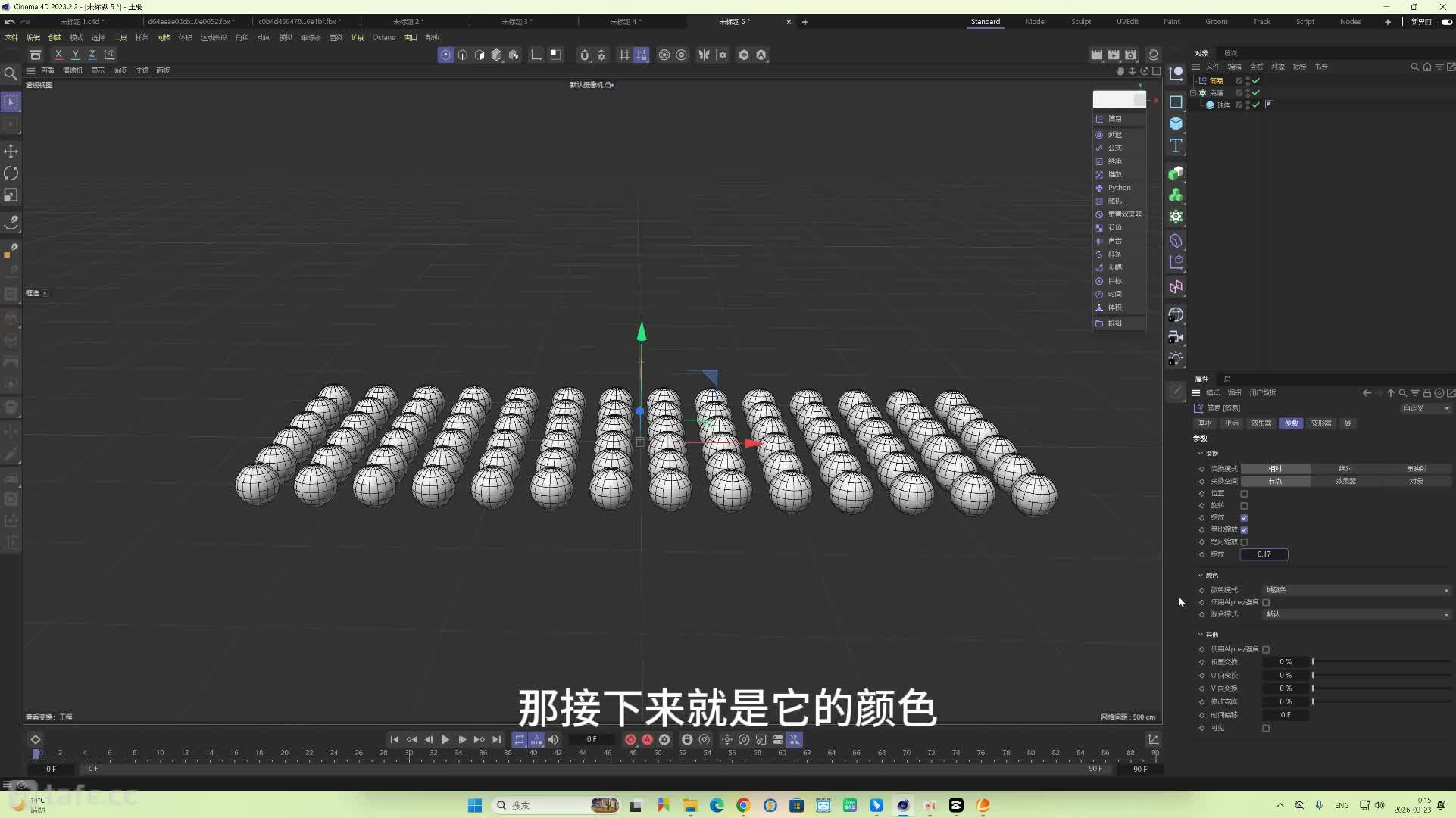Click the X axis lock icon
This screenshot has width=1456, height=818.
58,55
